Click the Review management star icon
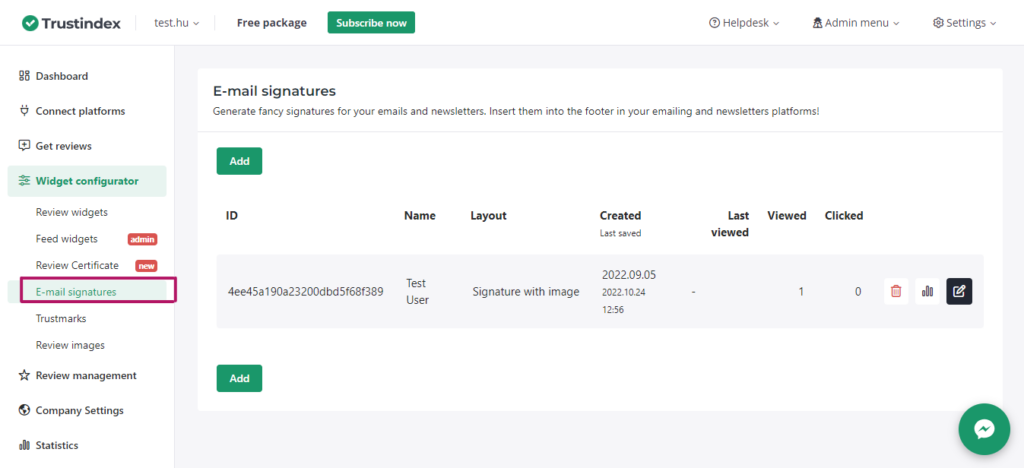This screenshot has height=468, width=1024. tap(25, 376)
